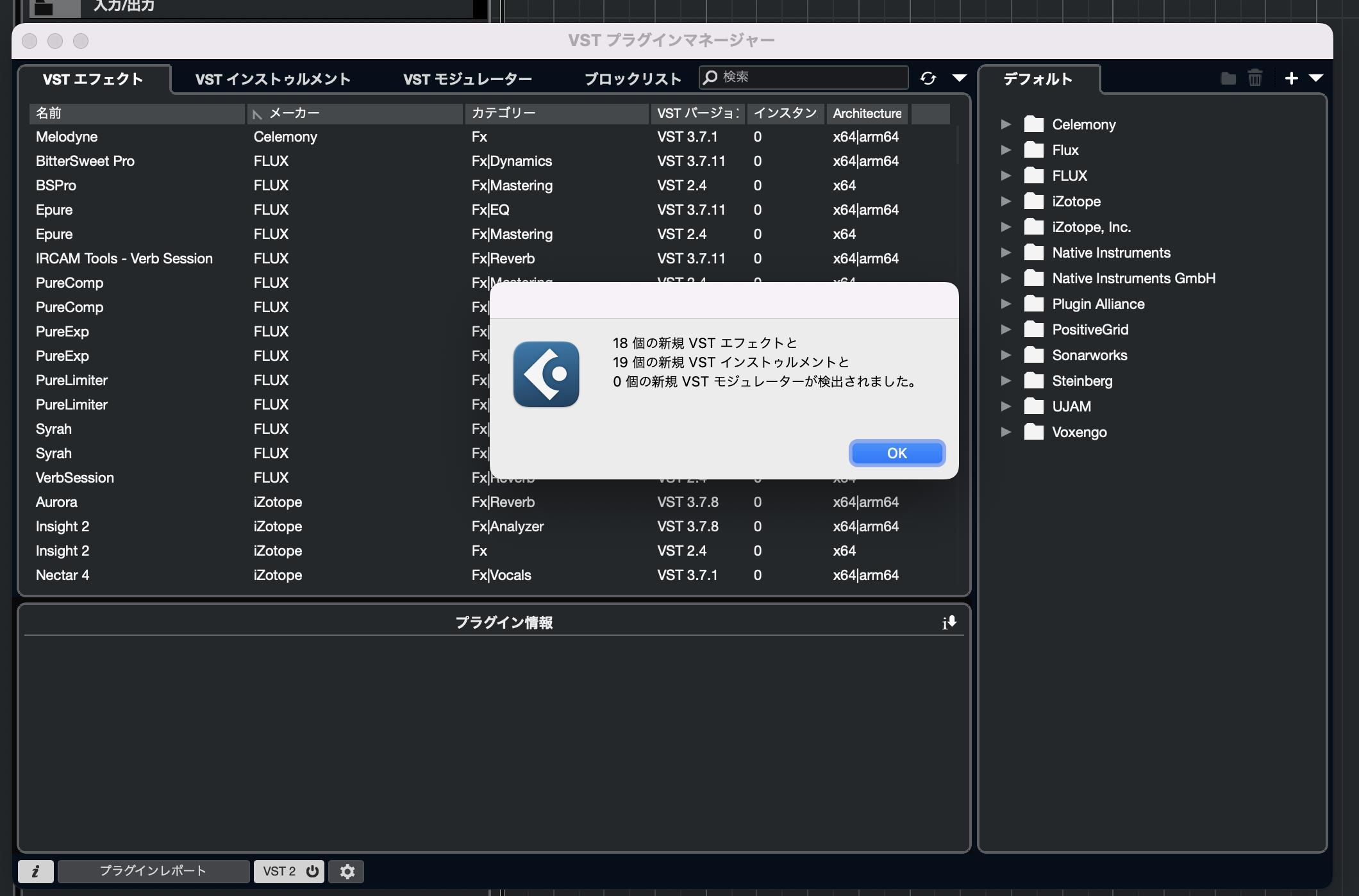This screenshot has height=896, width=1359.
Task: Select the Sonarworks folder icon
Action: click(1034, 354)
